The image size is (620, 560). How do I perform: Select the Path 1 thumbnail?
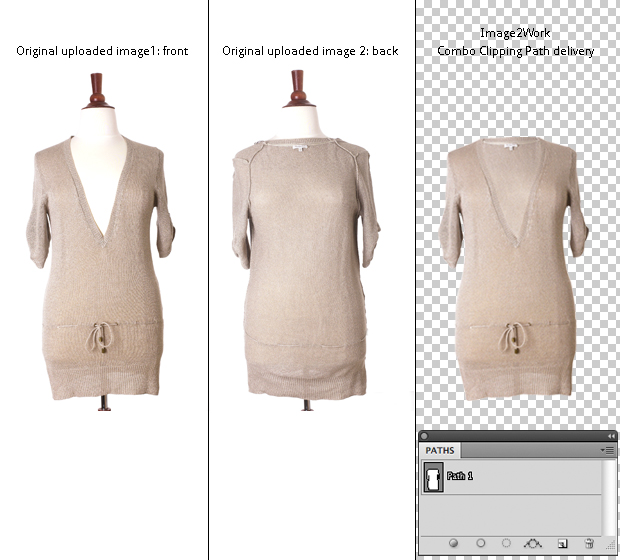point(433,477)
